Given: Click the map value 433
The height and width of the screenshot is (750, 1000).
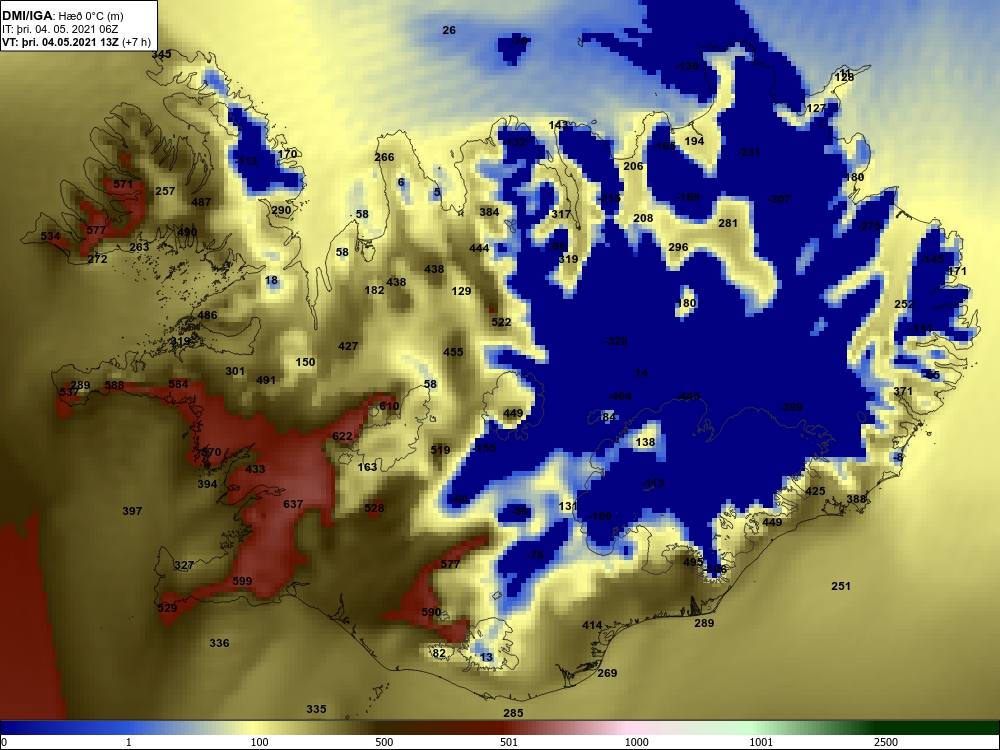Looking at the screenshot, I should pos(255,469).
